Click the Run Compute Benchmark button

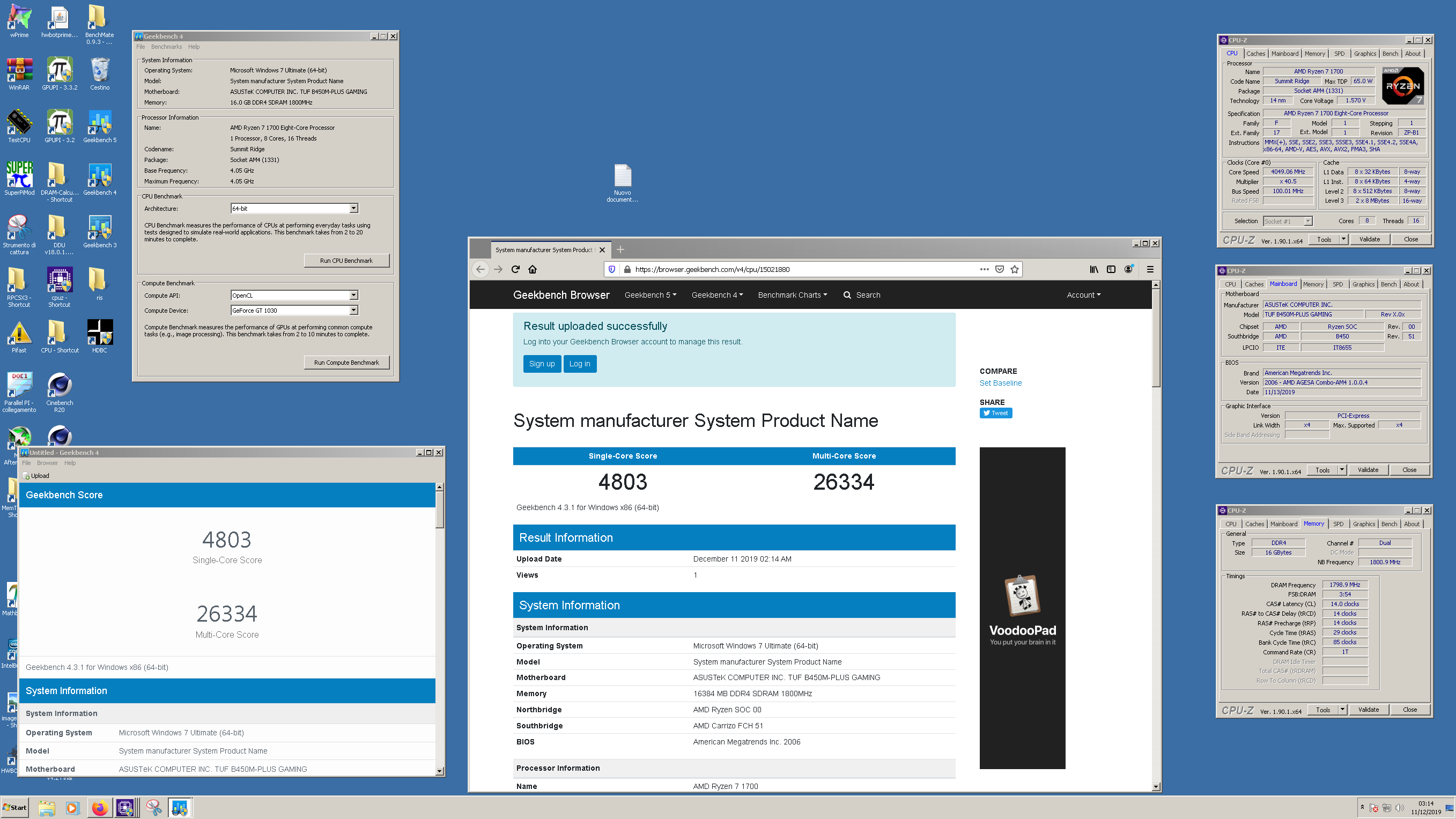point(346,363)
